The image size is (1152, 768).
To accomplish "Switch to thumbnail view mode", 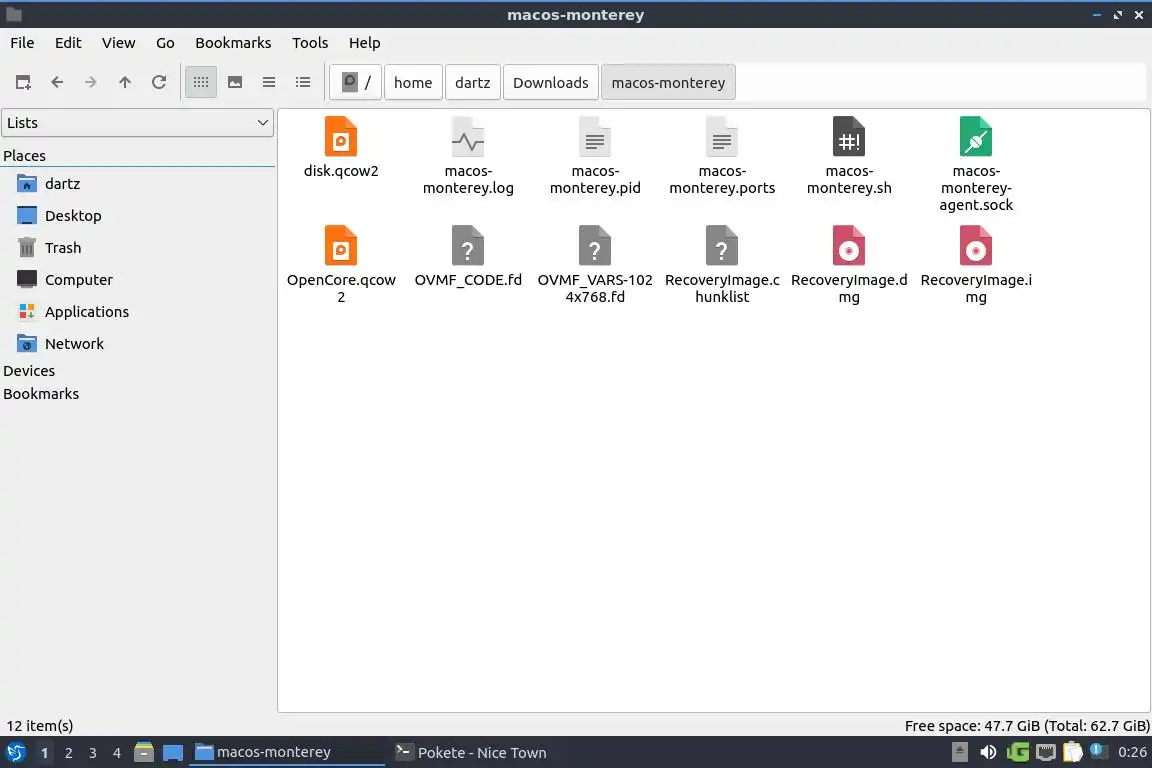I will tap(235, 82).
